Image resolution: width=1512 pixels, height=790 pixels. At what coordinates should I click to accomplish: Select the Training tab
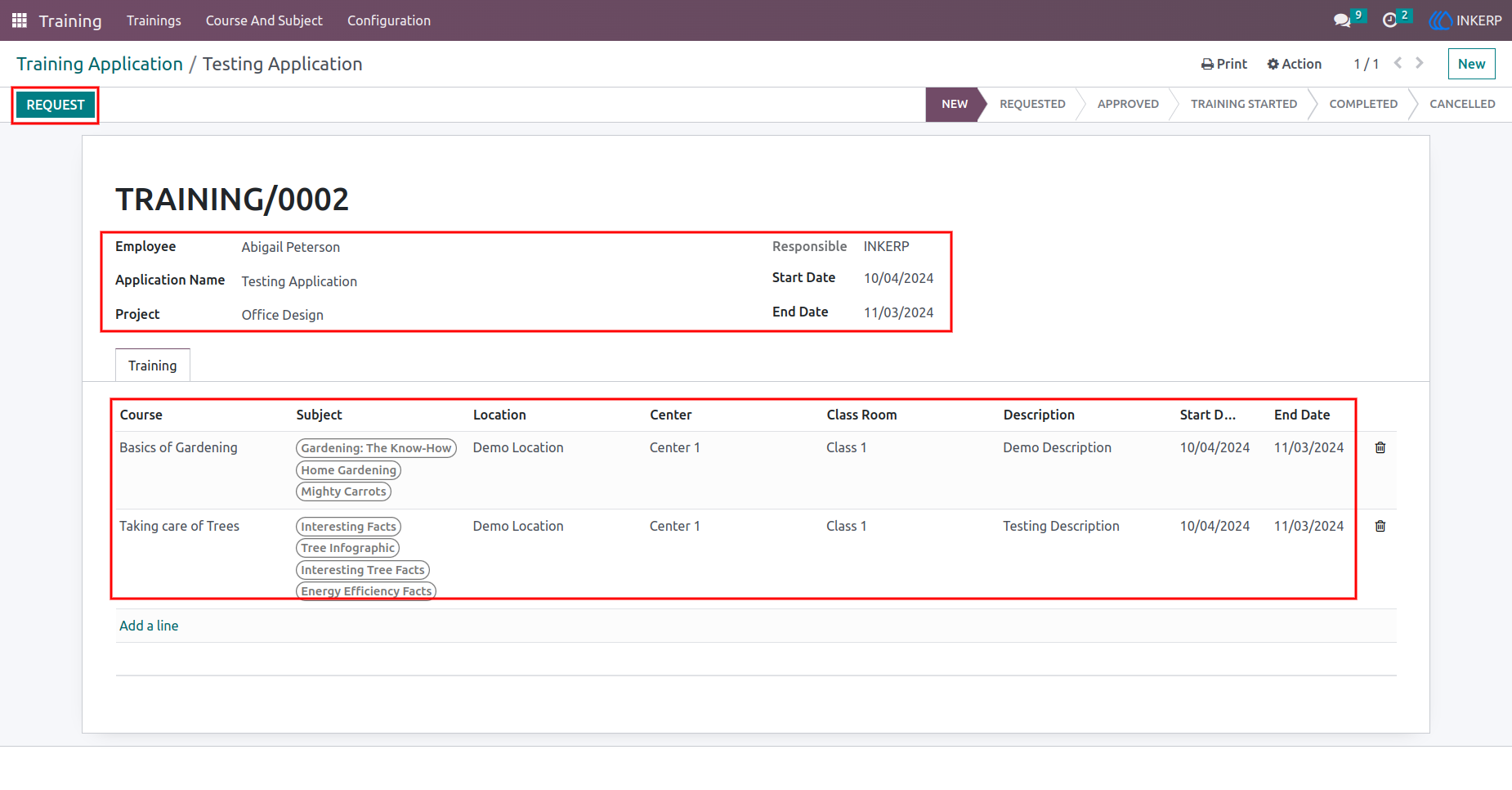point(153,366)
